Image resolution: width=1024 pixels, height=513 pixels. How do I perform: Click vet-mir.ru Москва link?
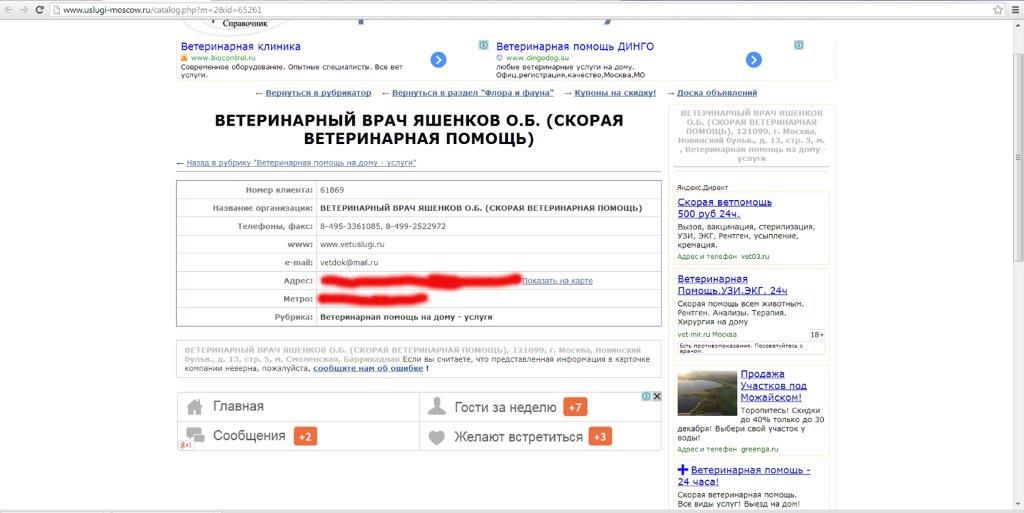tap(707, 334)
